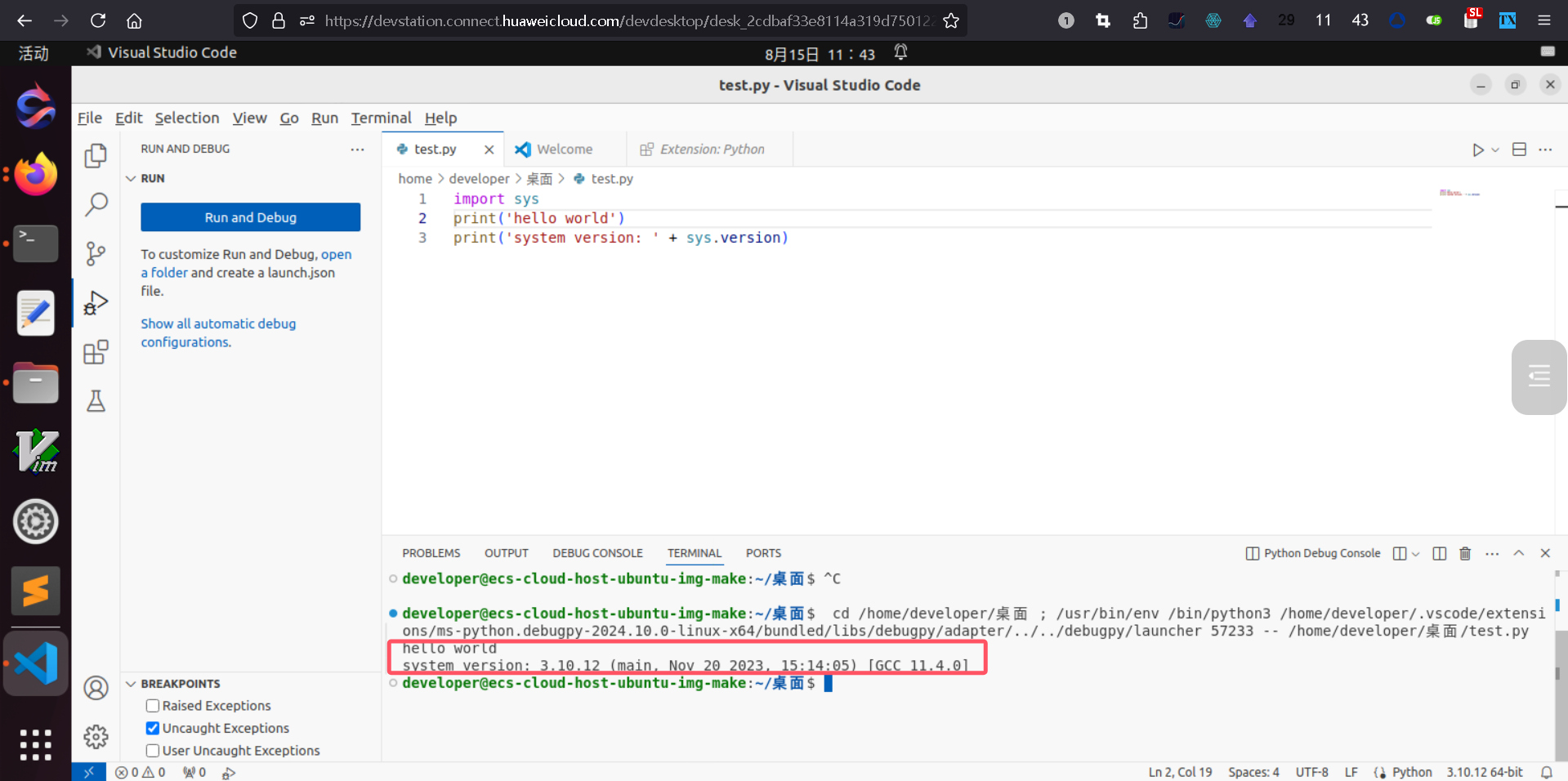Open the Terminal menu
Viewport: 1568px width, 781px height.
pyautogui.click(x=381, y=118)
